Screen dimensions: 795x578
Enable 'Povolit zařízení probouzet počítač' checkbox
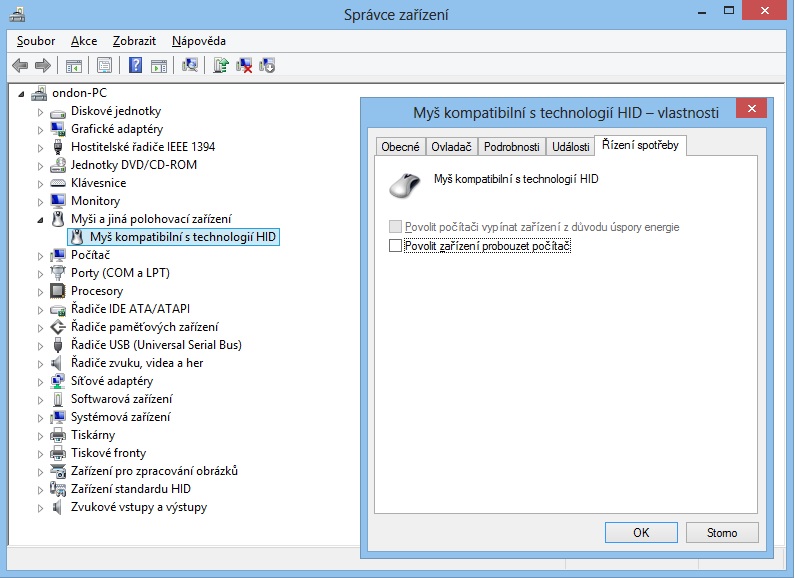pos(395,246)
